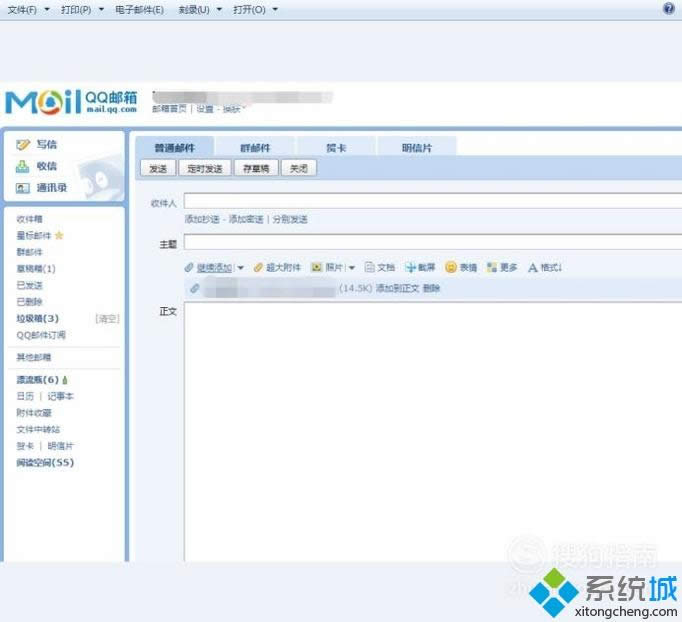Image resolution: width=682 pixels, height=622 pixels.
Task: Open the 已发送 folder
Action: pos(30,285)
